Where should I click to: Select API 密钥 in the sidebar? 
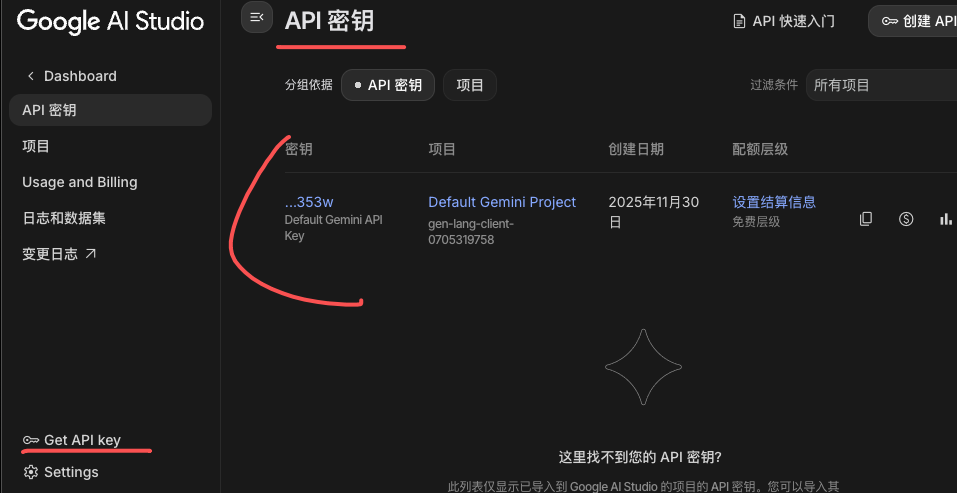(x=110, y=110)
